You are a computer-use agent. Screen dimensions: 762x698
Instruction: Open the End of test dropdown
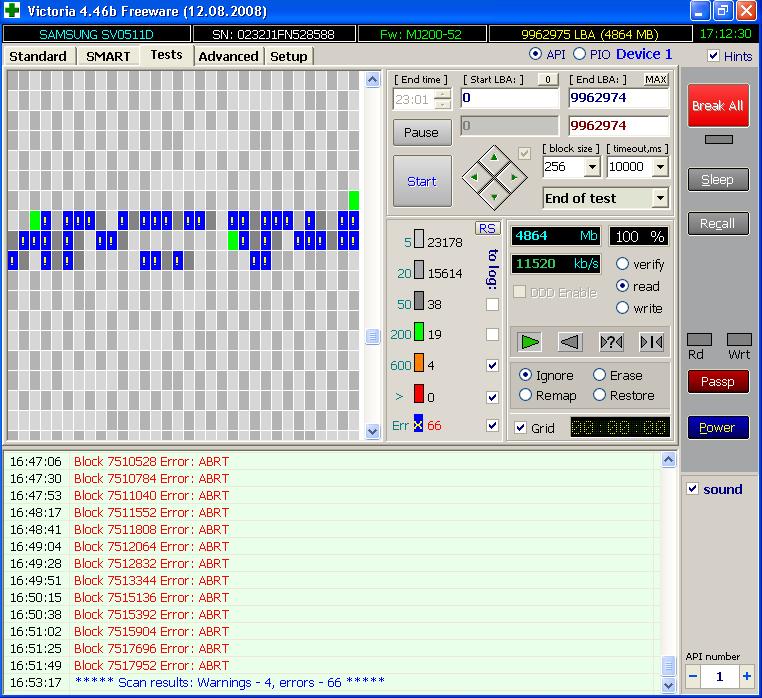[659, 198]
